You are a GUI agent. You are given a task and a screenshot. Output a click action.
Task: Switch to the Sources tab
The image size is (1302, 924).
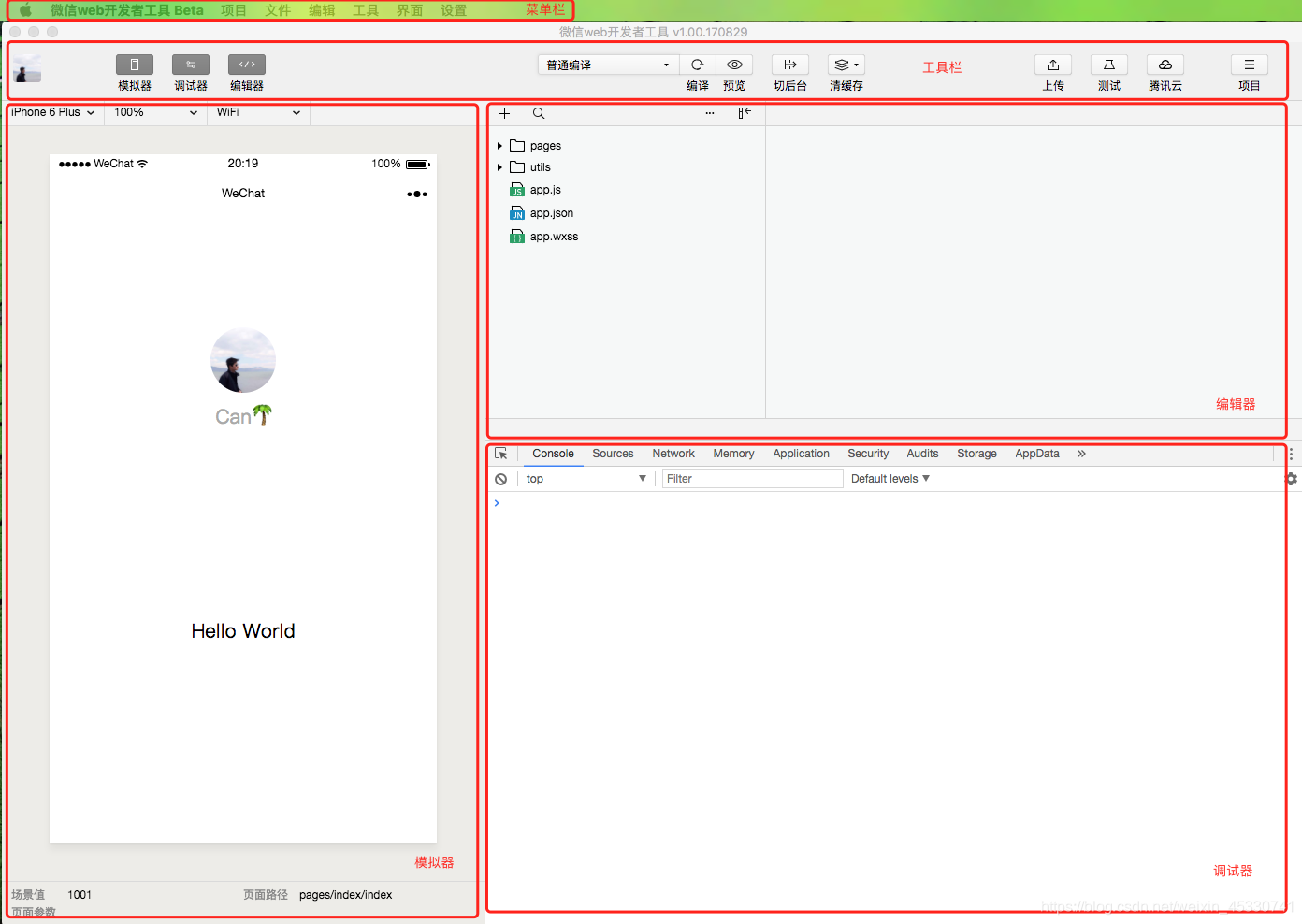click(613, 454)
